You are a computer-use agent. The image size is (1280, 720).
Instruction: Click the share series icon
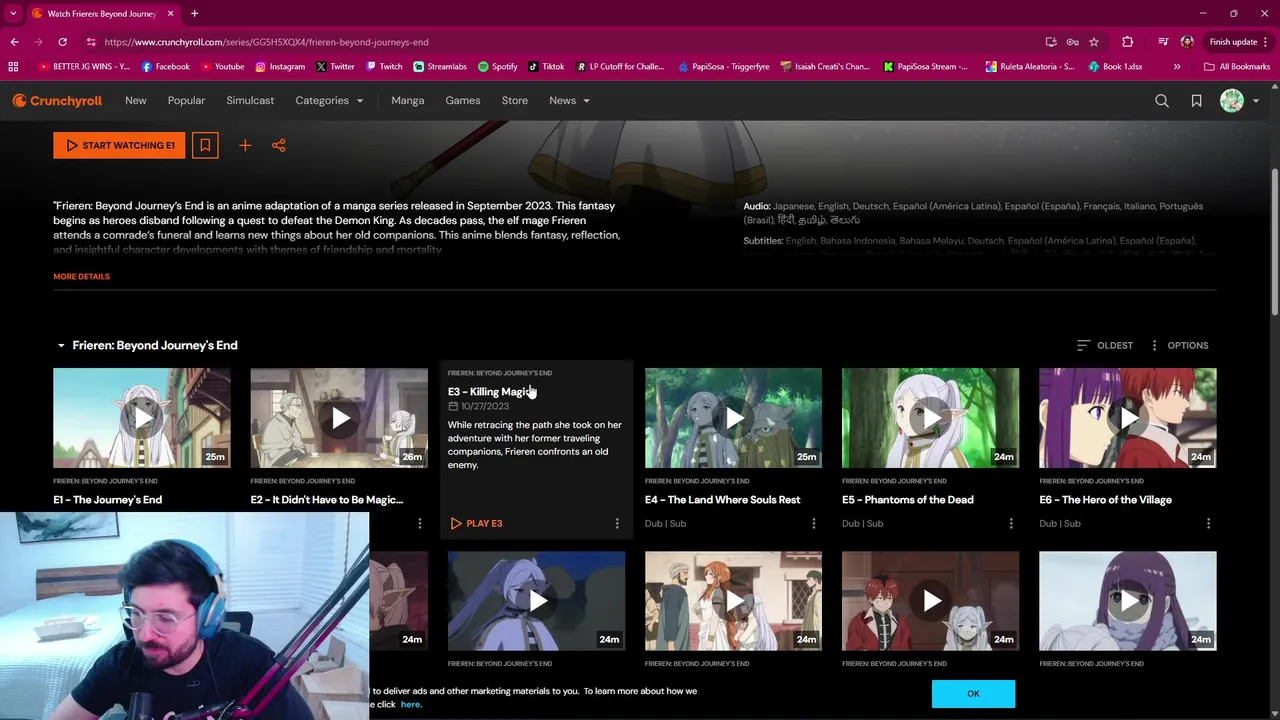[x=279, y=145]
